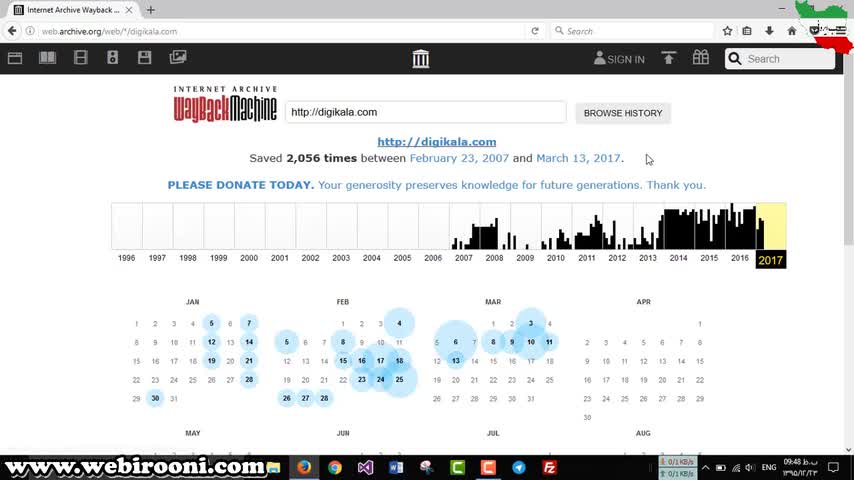Open the January 5 snapshot

211,324
